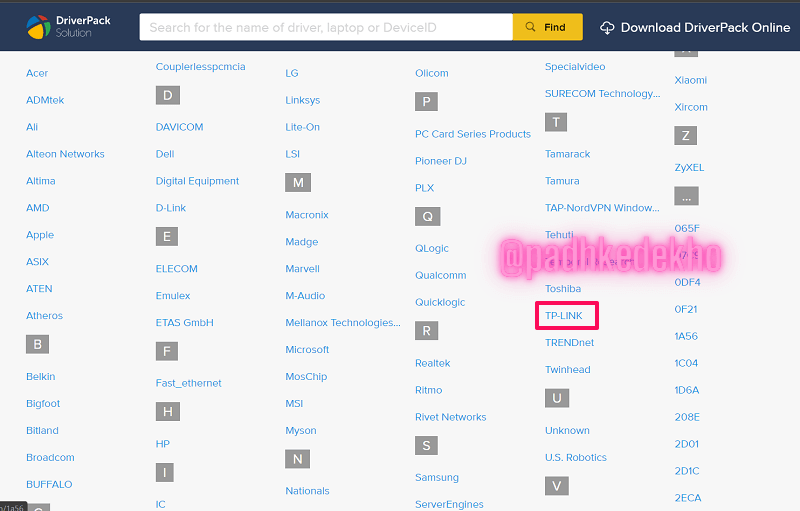This screenshot has width=800, height=511.
Task: Open Twinhead vendor link
Action: click(567, 369)
